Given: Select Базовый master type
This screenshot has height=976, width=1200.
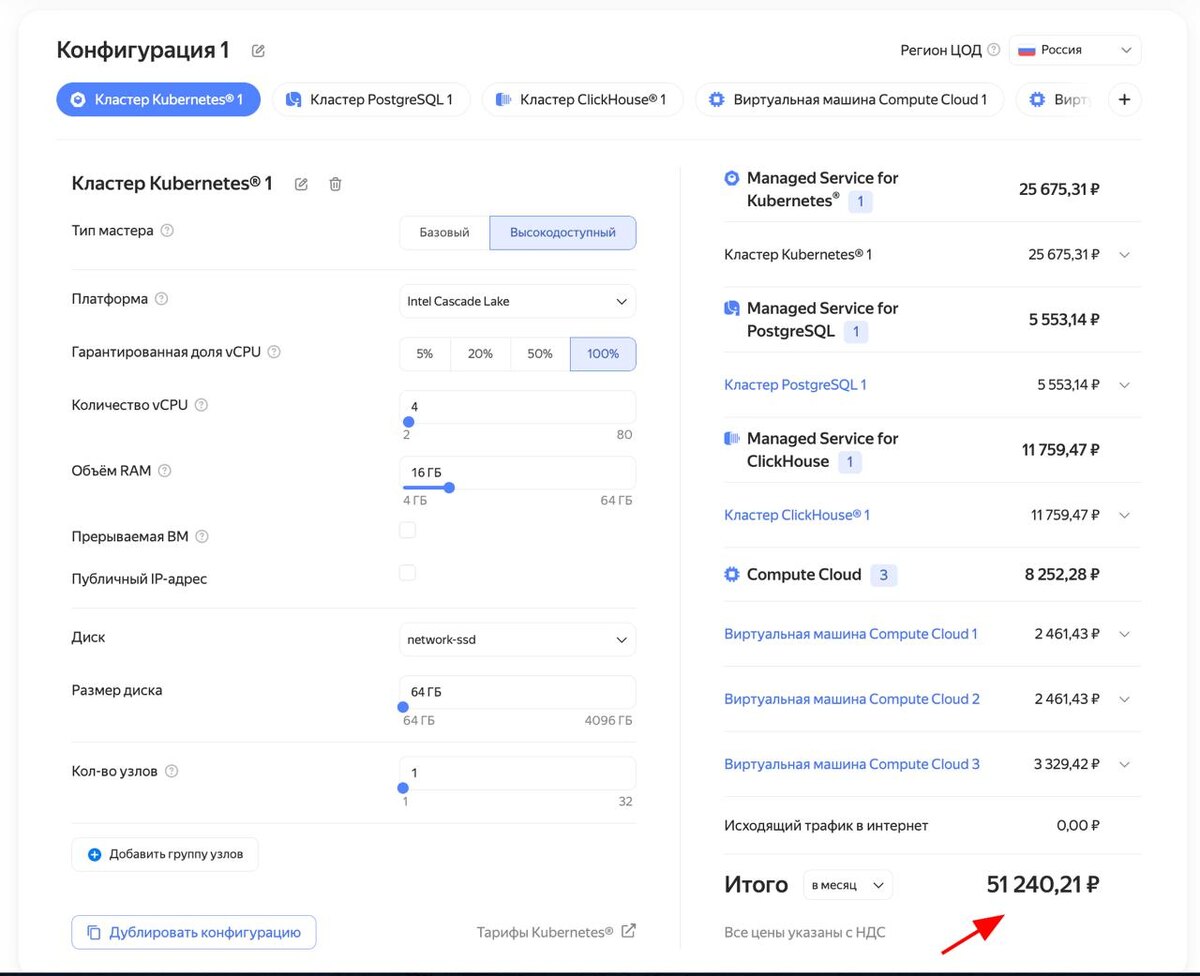Looking at the screenshot, I should pos(444,232).
